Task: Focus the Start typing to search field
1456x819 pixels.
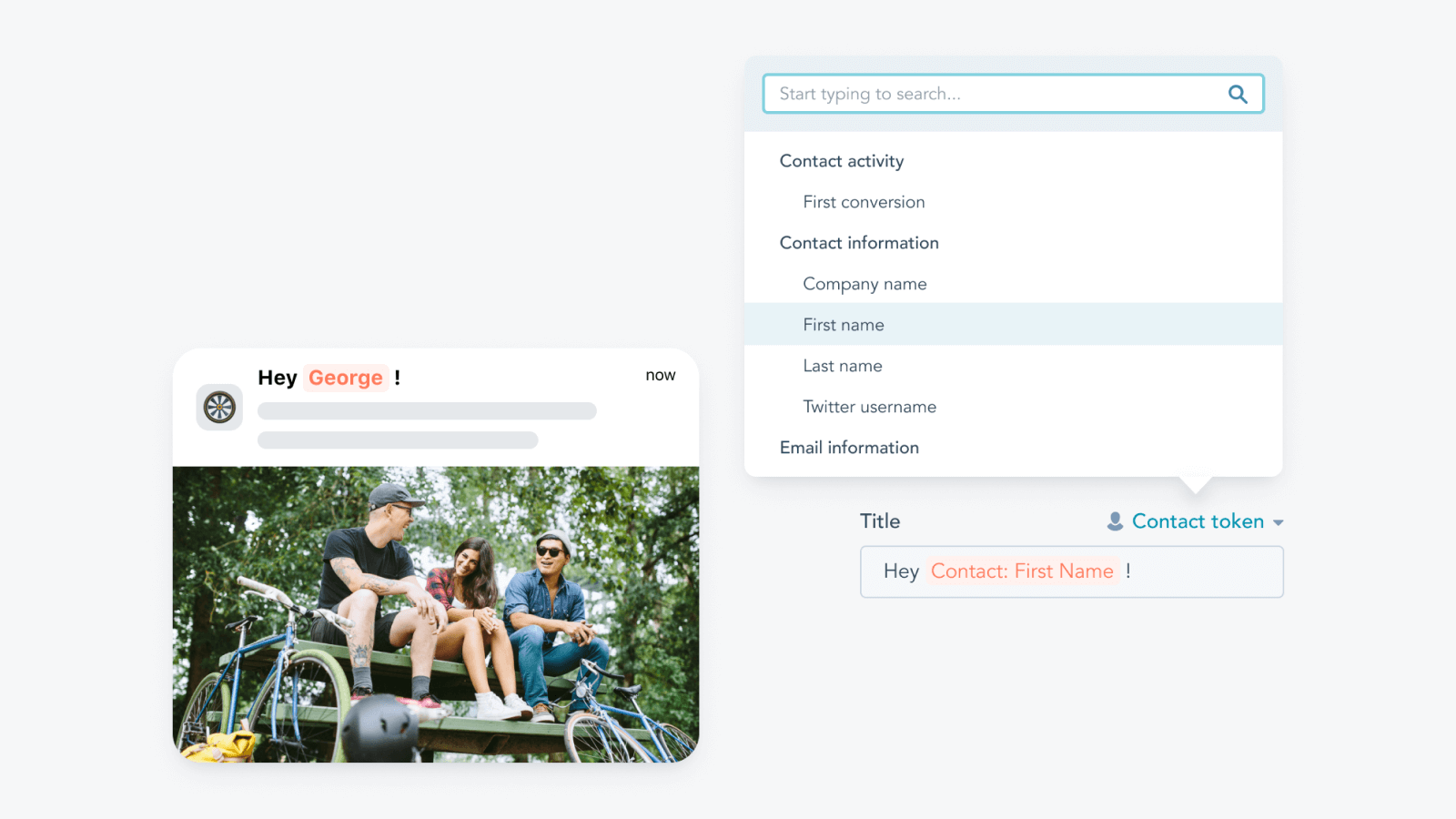Action: [1013, 94]
